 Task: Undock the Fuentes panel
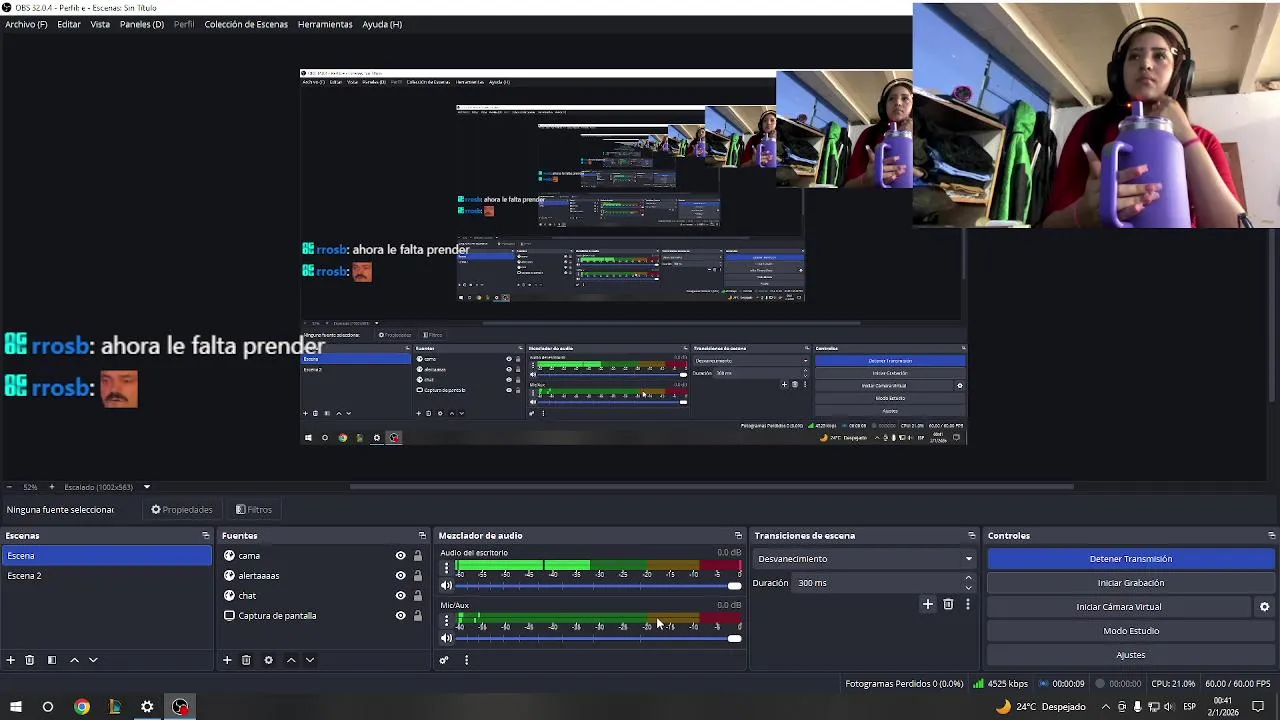point(422,536)
